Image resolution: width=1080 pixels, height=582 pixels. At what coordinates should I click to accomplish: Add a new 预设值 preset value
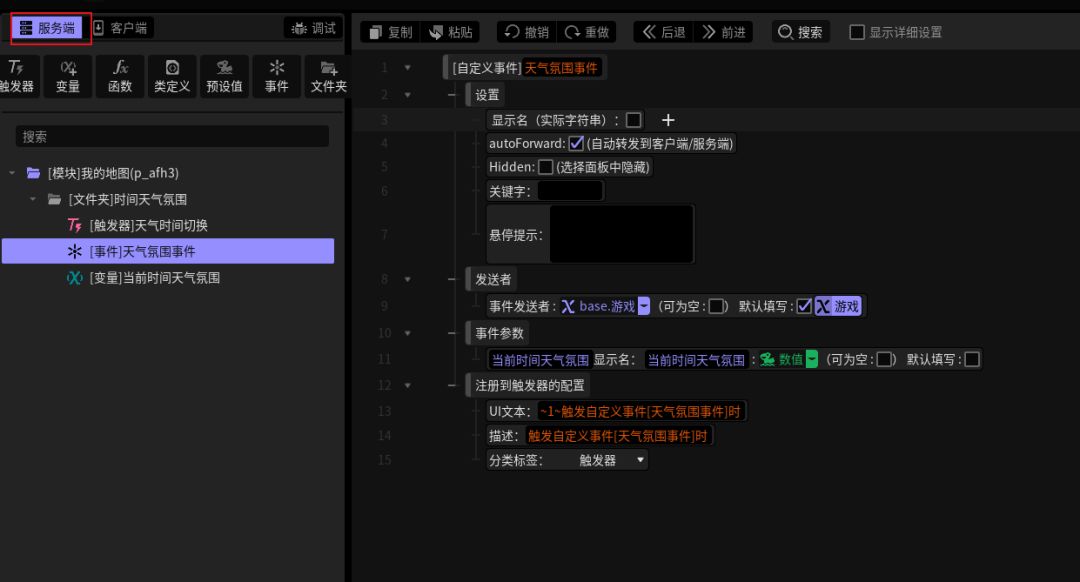tap(225, 76)
